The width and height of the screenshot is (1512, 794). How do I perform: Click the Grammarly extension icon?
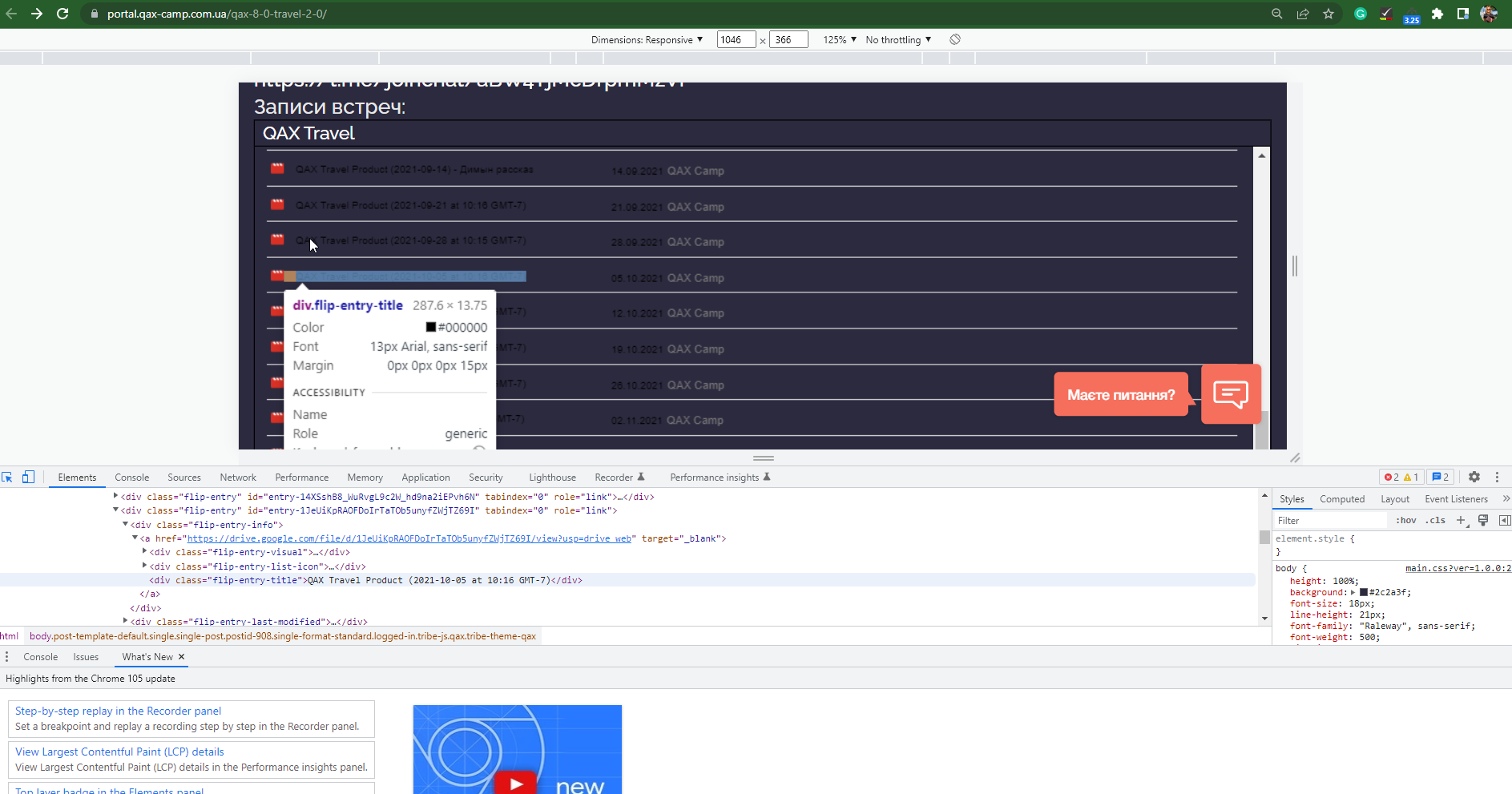1360,14
